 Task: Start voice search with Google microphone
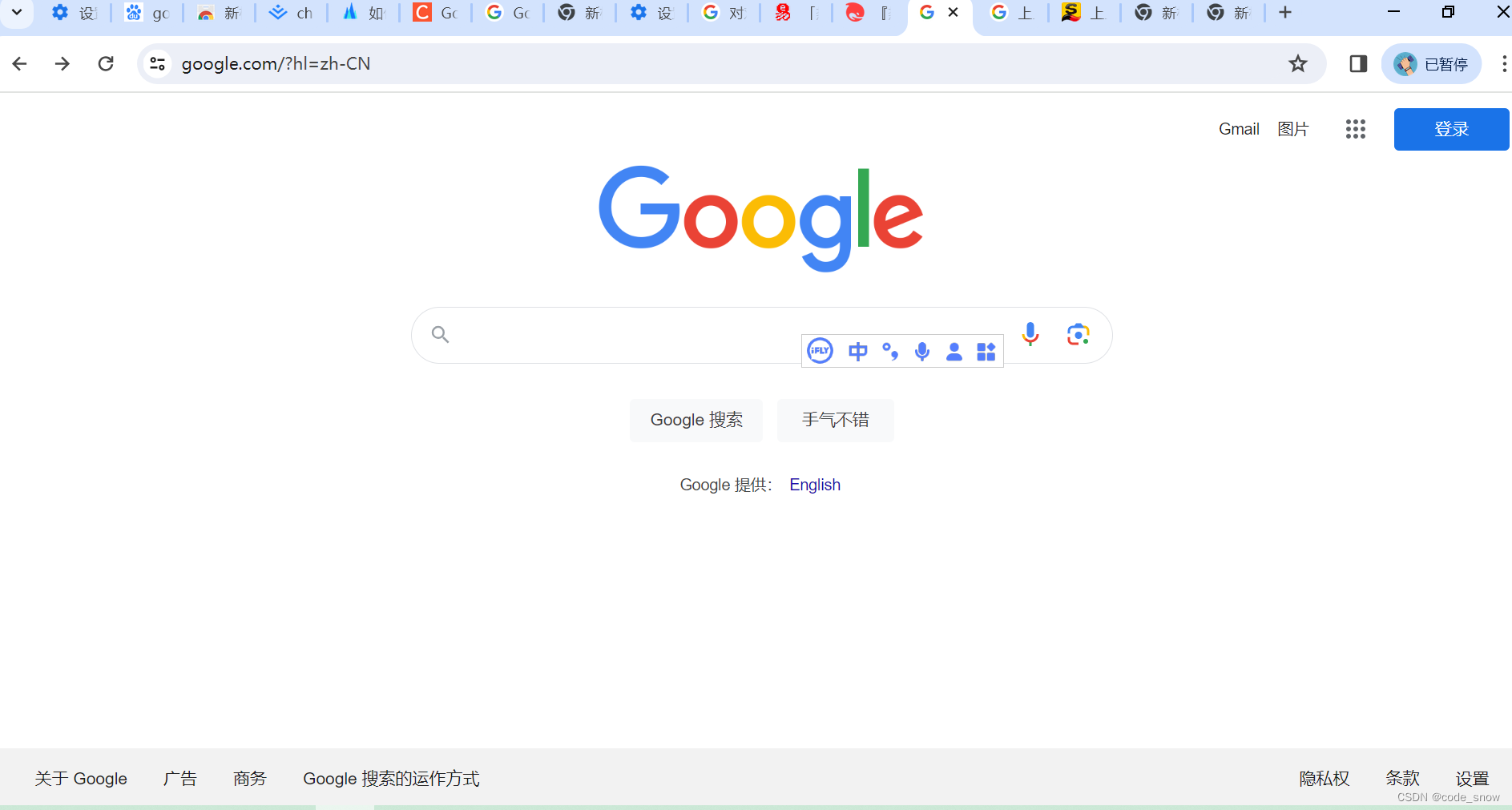click(1030, 334)
